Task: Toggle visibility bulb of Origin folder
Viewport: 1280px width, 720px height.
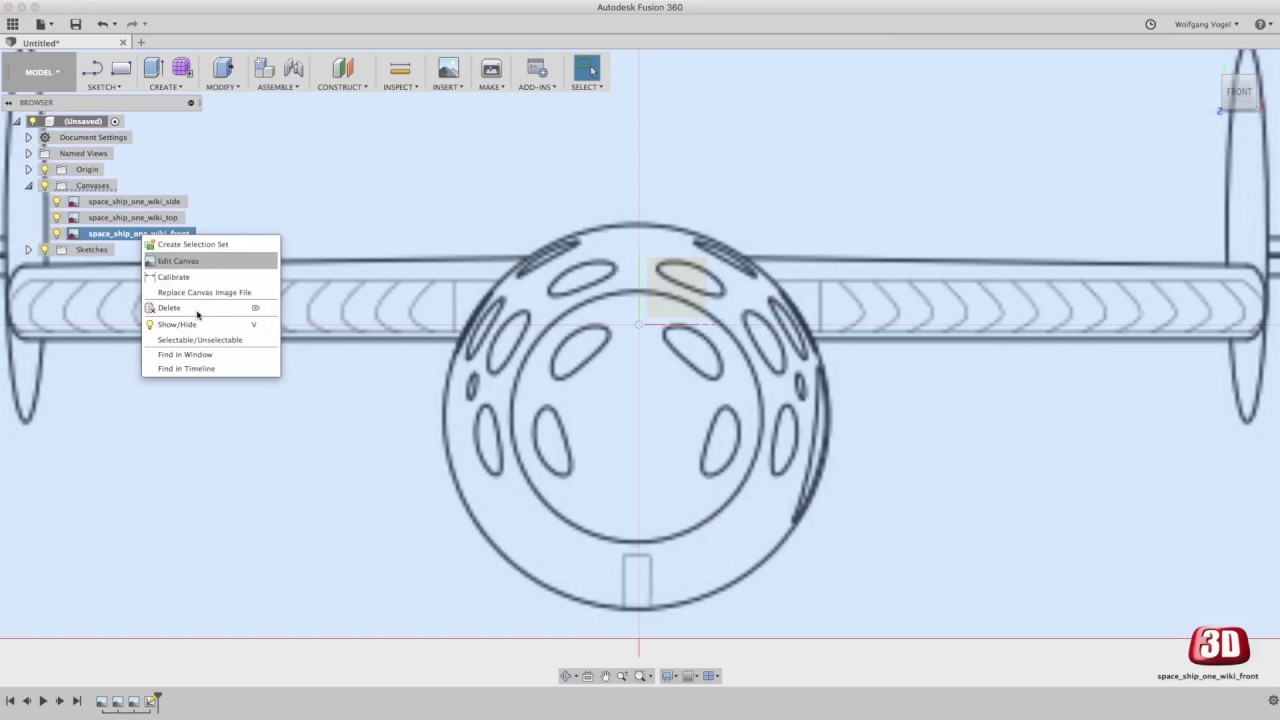Action: 45,170
